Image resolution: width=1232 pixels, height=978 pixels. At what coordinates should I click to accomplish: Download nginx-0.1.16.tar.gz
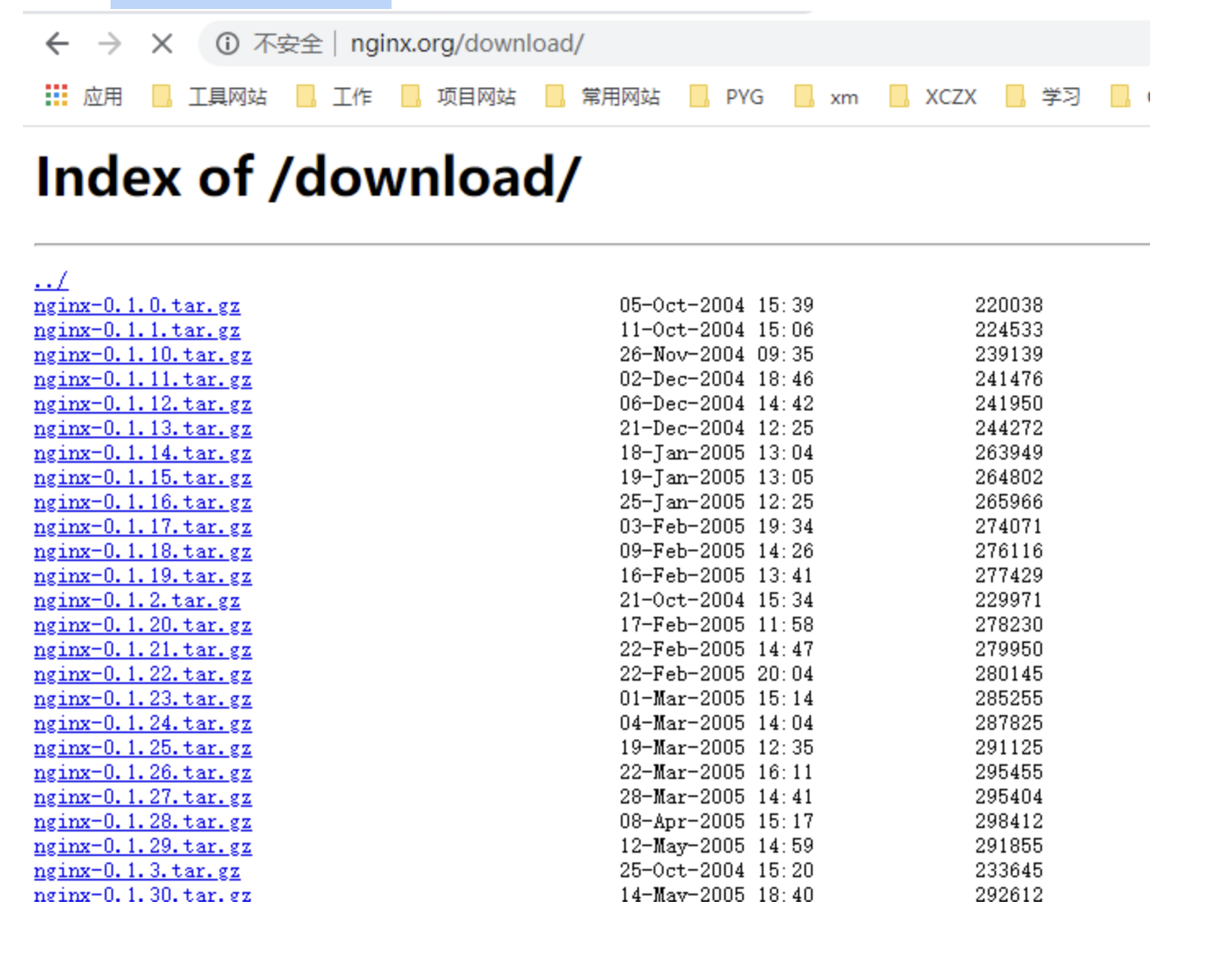point(143,502)
